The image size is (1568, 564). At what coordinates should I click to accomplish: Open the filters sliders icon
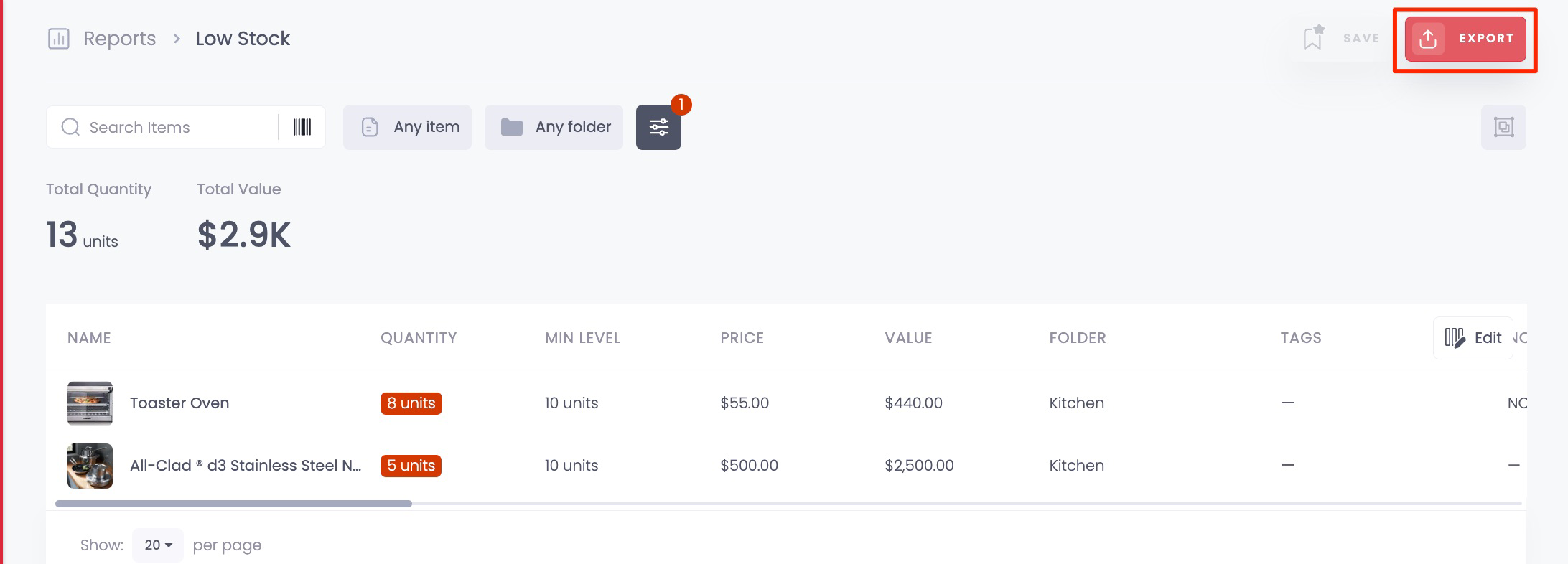pos(658,128)
